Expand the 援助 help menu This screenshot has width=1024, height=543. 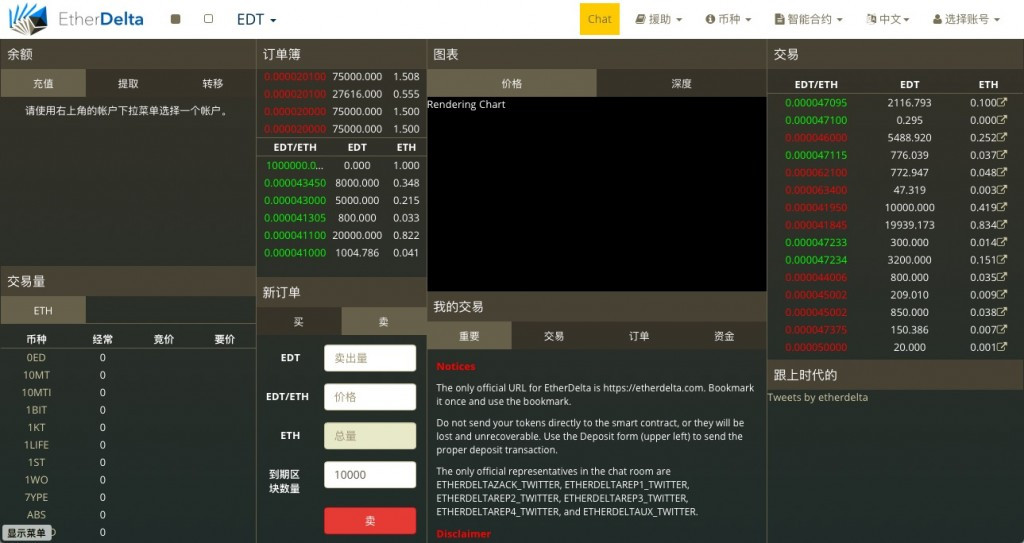pos(659,20)
